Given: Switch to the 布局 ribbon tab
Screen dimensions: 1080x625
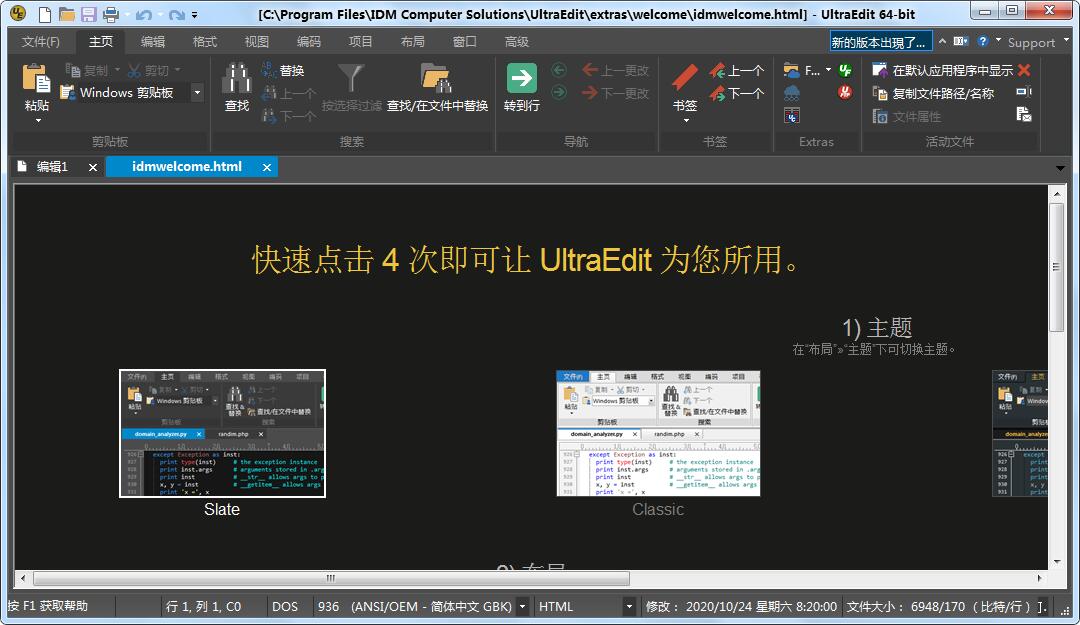Looking at the screenshot, I should point(411,41).
